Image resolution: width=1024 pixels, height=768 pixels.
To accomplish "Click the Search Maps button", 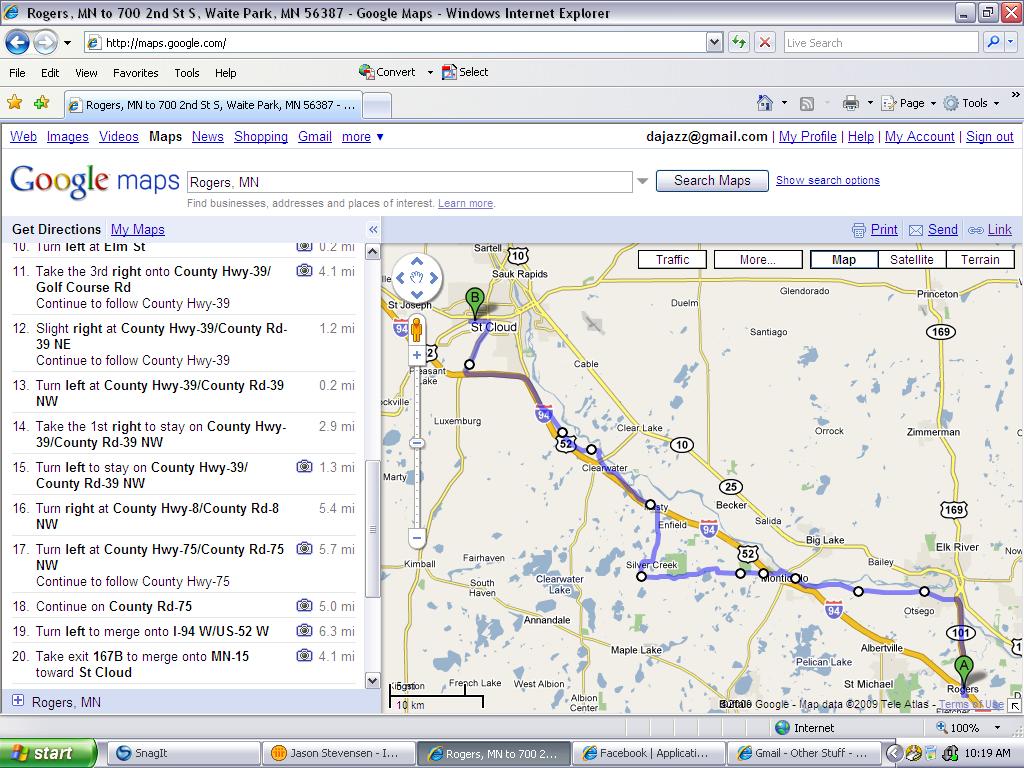I will pyautogui.click(x=712, y=180).
